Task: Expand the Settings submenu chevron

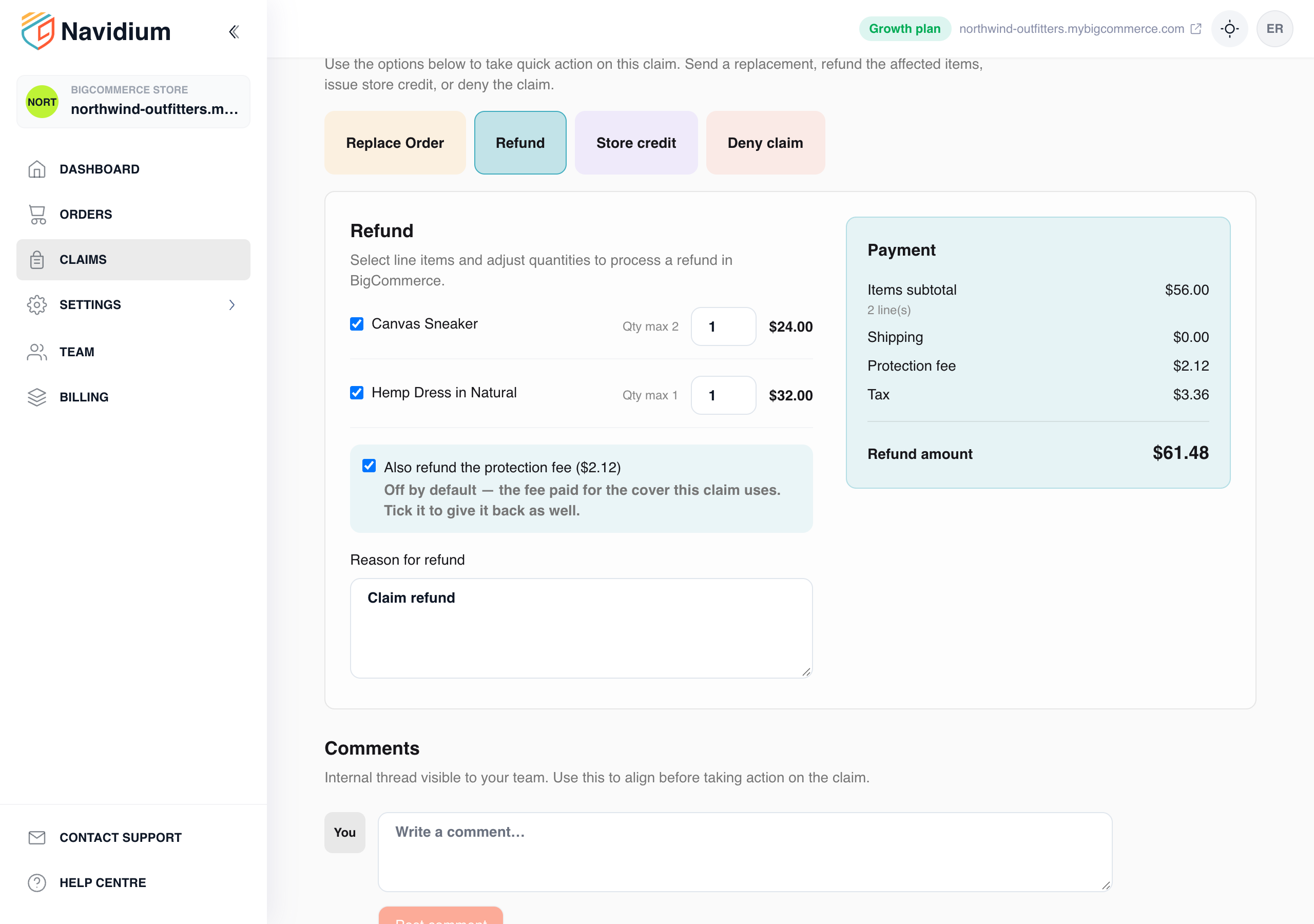Action: click(232, 305)
